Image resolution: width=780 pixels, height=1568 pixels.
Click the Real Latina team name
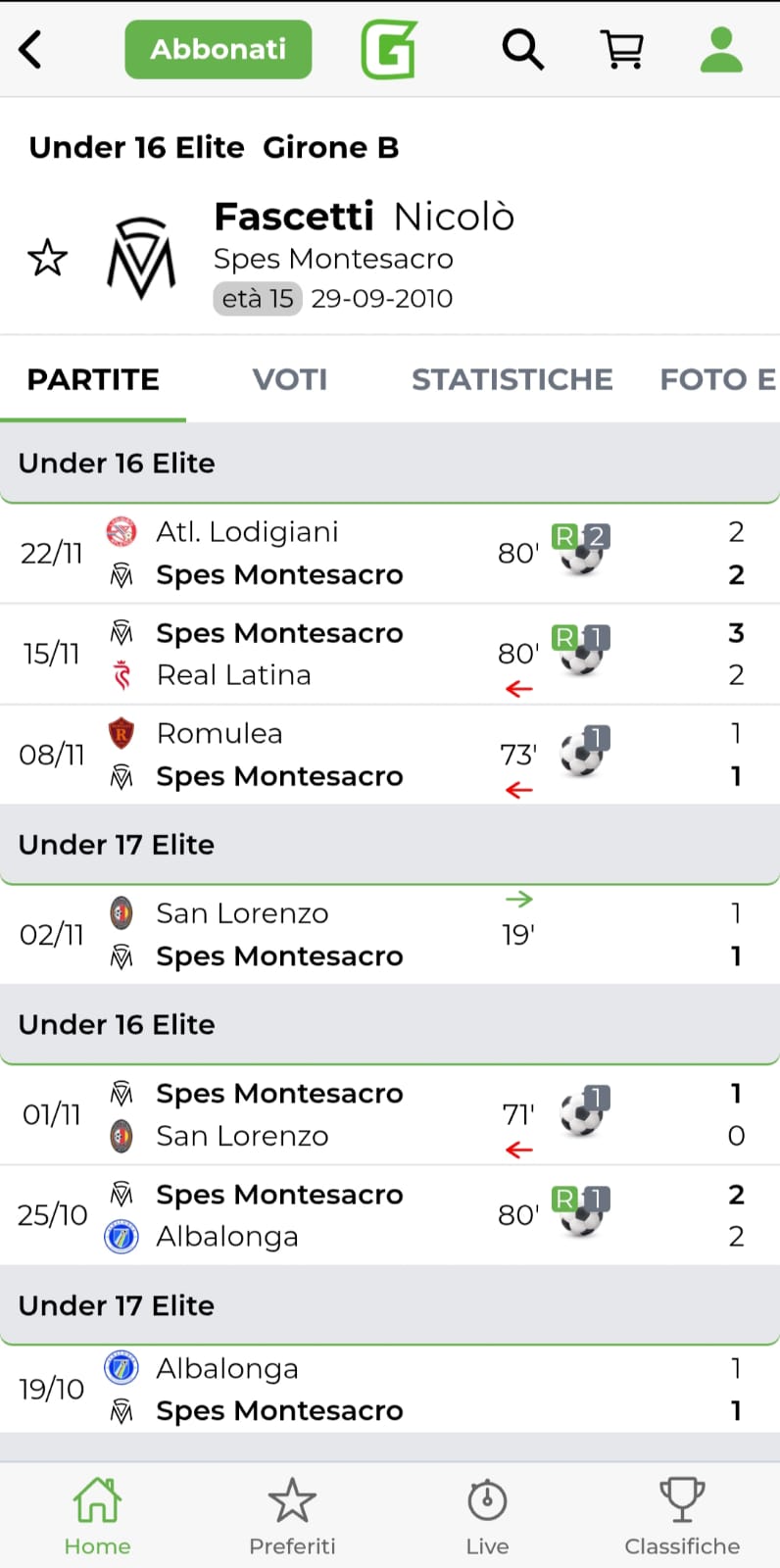(x=233, y=675)
